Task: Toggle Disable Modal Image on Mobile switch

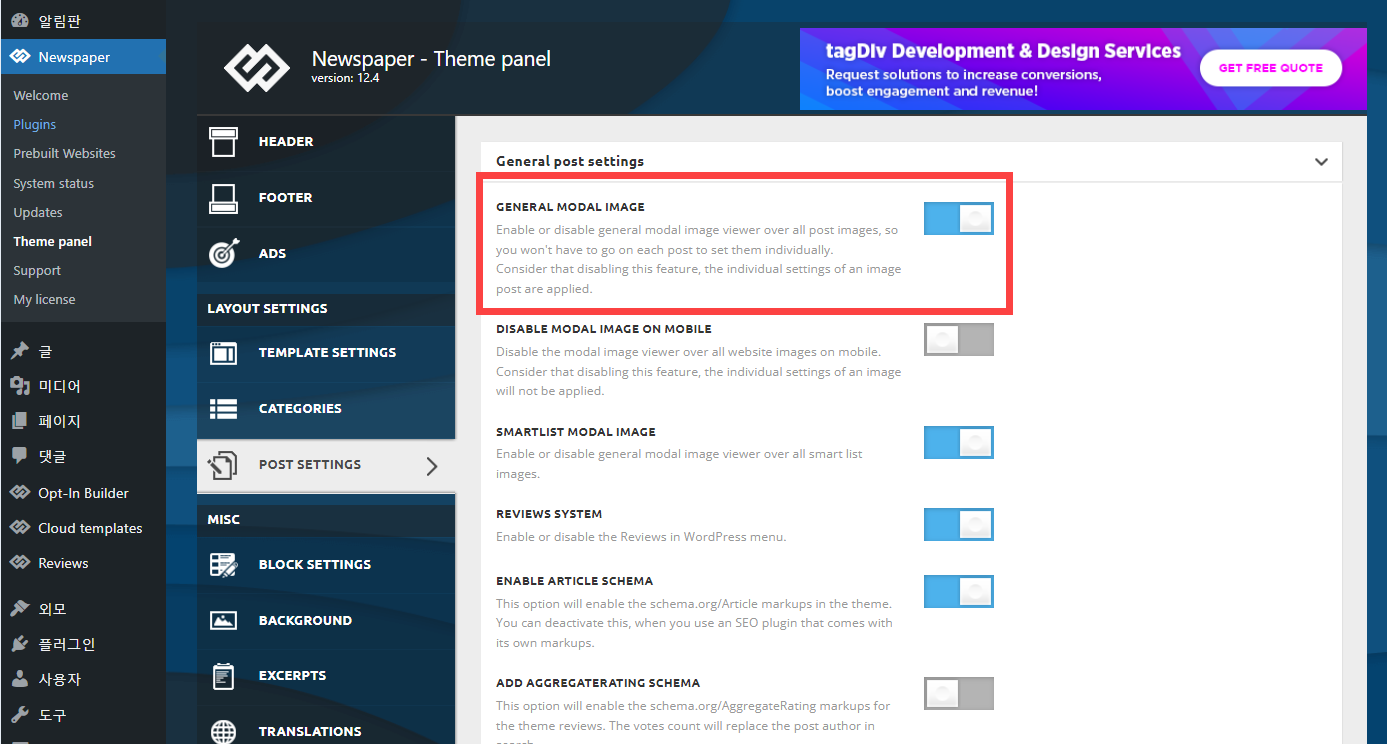Action: point(958,339)
